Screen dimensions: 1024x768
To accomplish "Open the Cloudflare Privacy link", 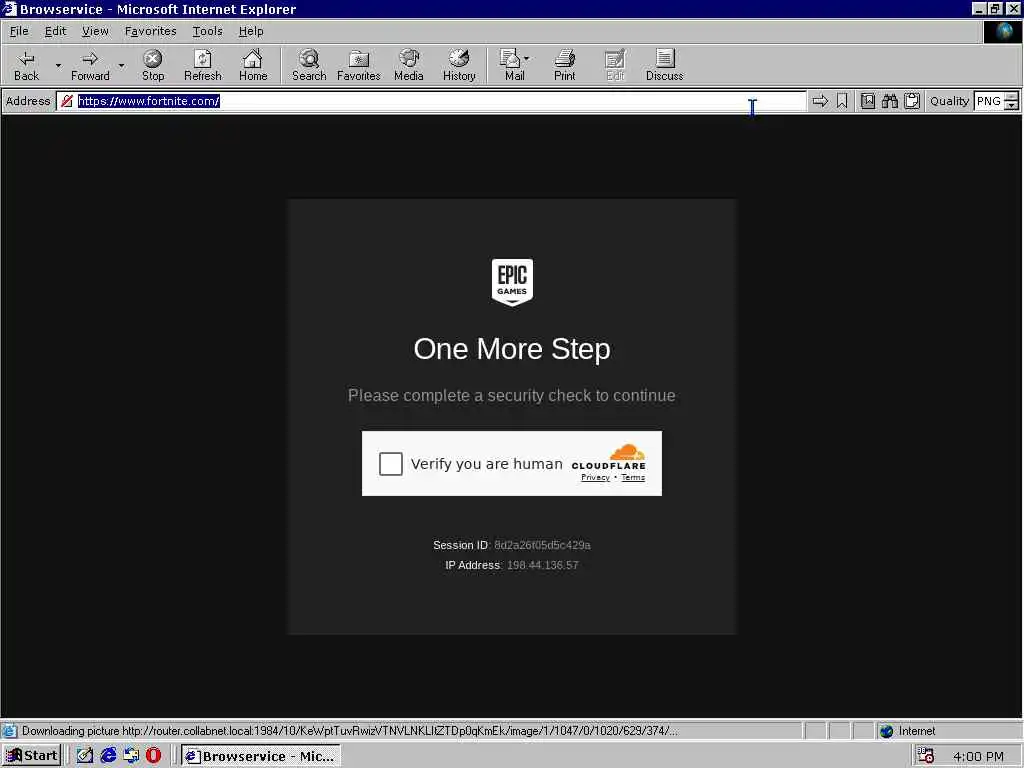I will point(595,477).
